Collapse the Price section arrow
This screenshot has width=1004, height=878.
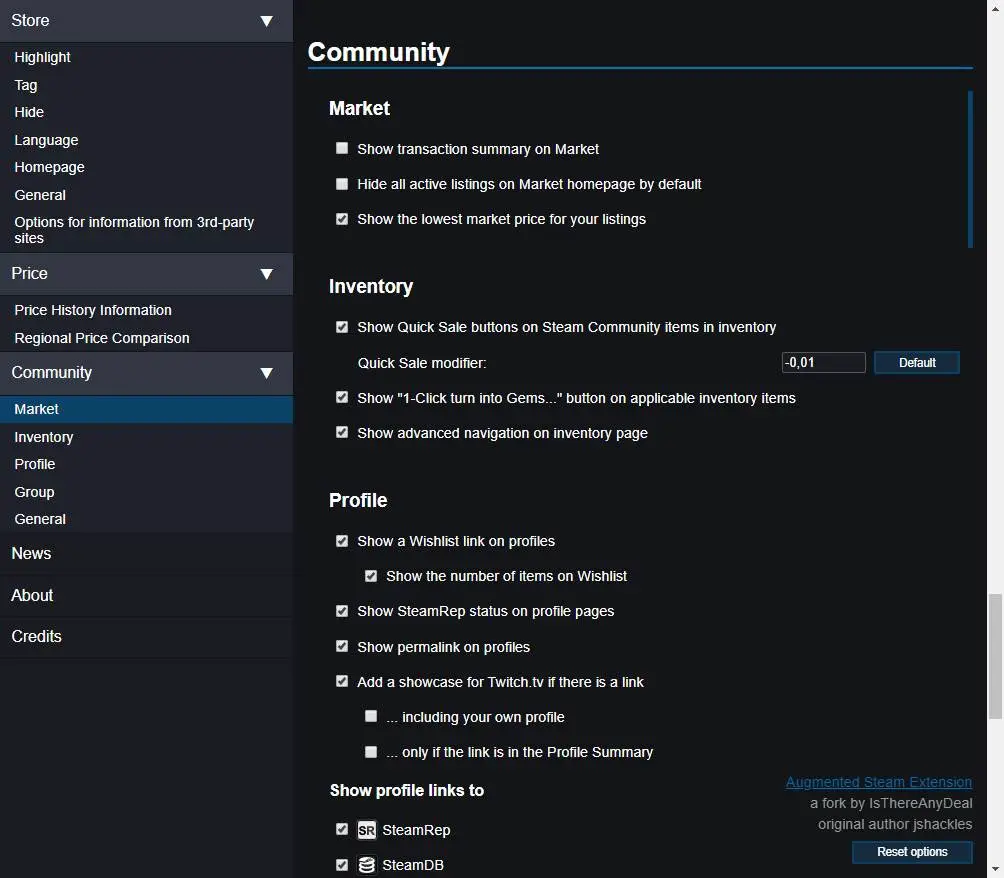coord(266,274)
